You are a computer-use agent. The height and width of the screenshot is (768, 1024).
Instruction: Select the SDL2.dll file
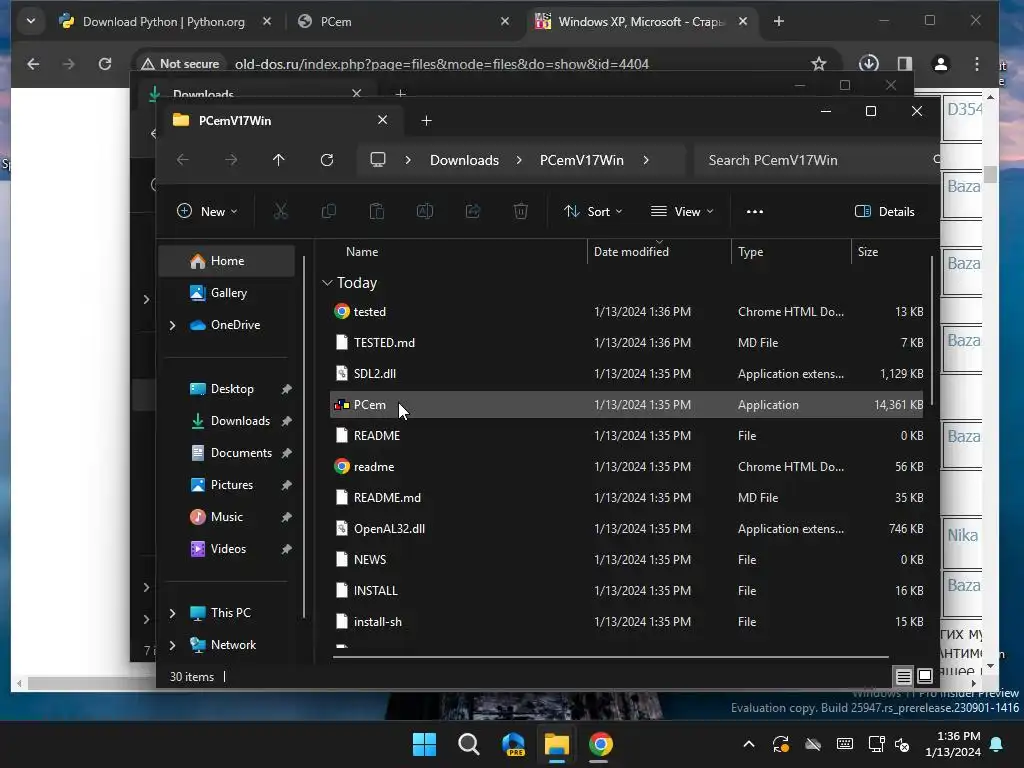627,374
